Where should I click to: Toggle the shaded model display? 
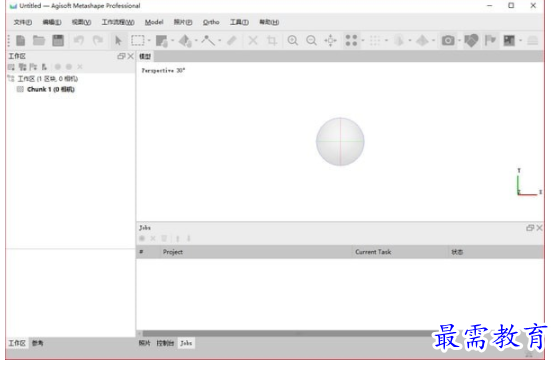pyautogui.click(x=399, y=40)
